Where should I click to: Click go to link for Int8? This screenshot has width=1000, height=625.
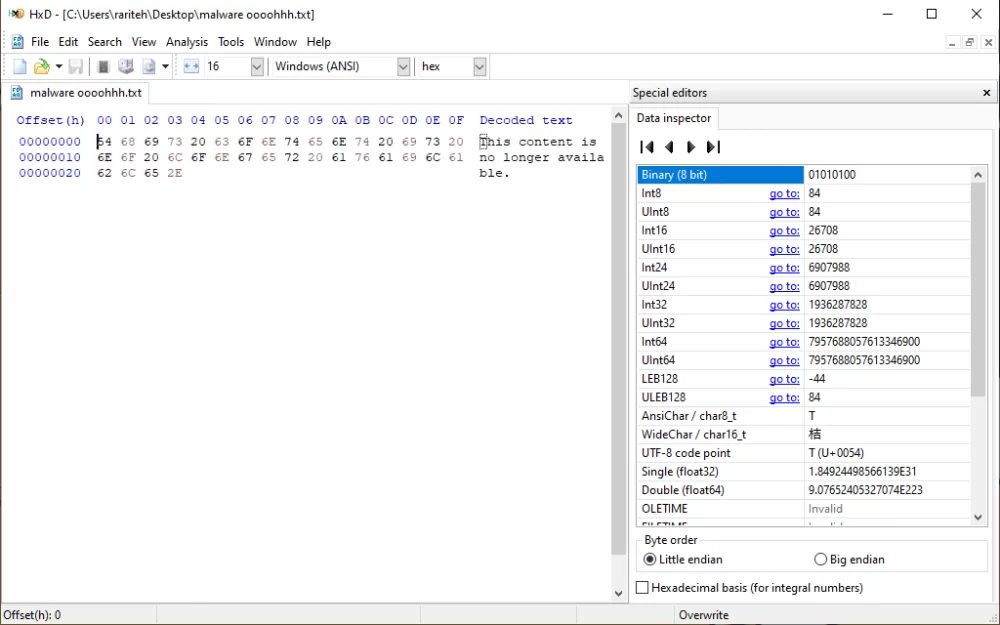click(x=784, y=193)
